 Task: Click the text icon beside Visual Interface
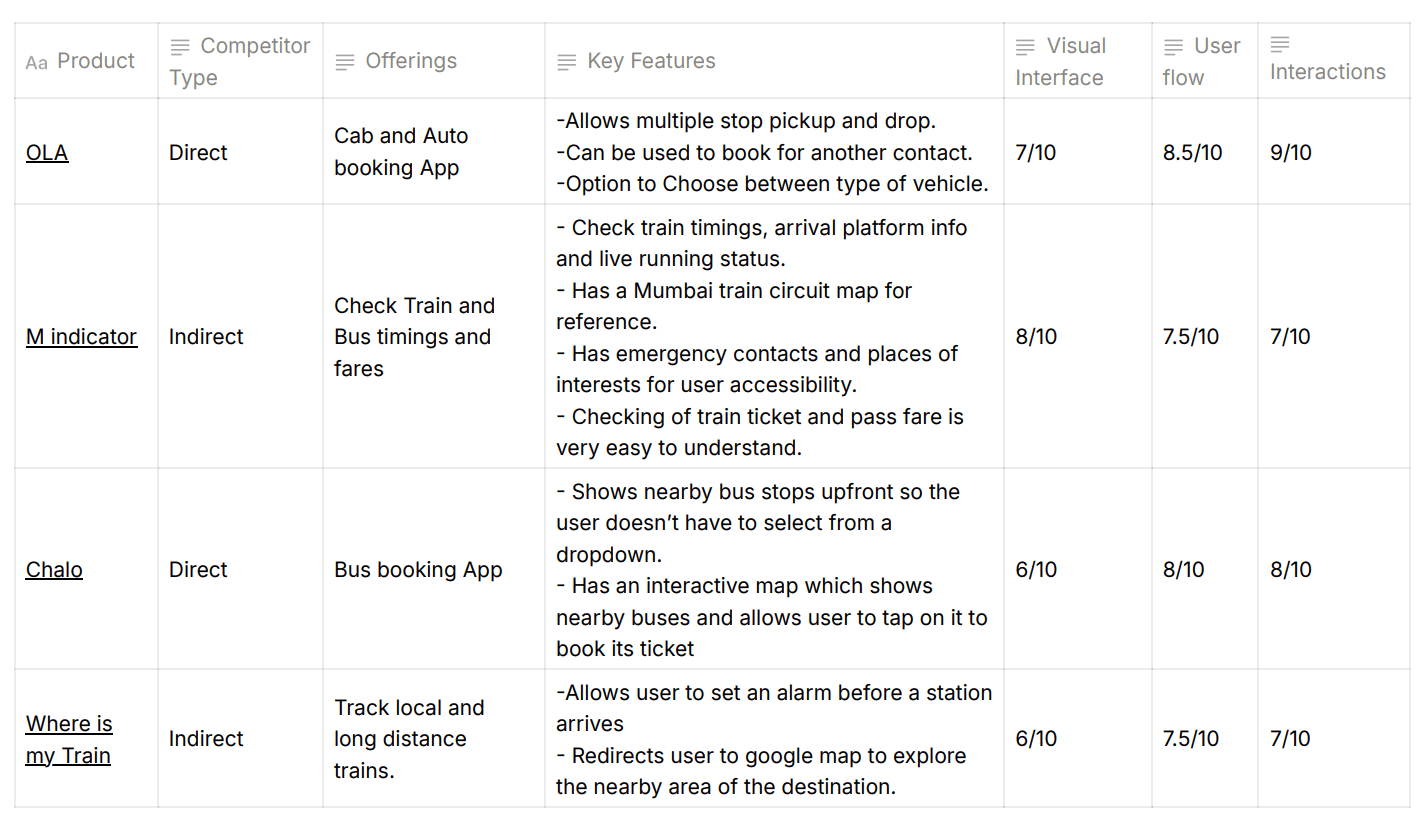click(x=1026, y=46)
